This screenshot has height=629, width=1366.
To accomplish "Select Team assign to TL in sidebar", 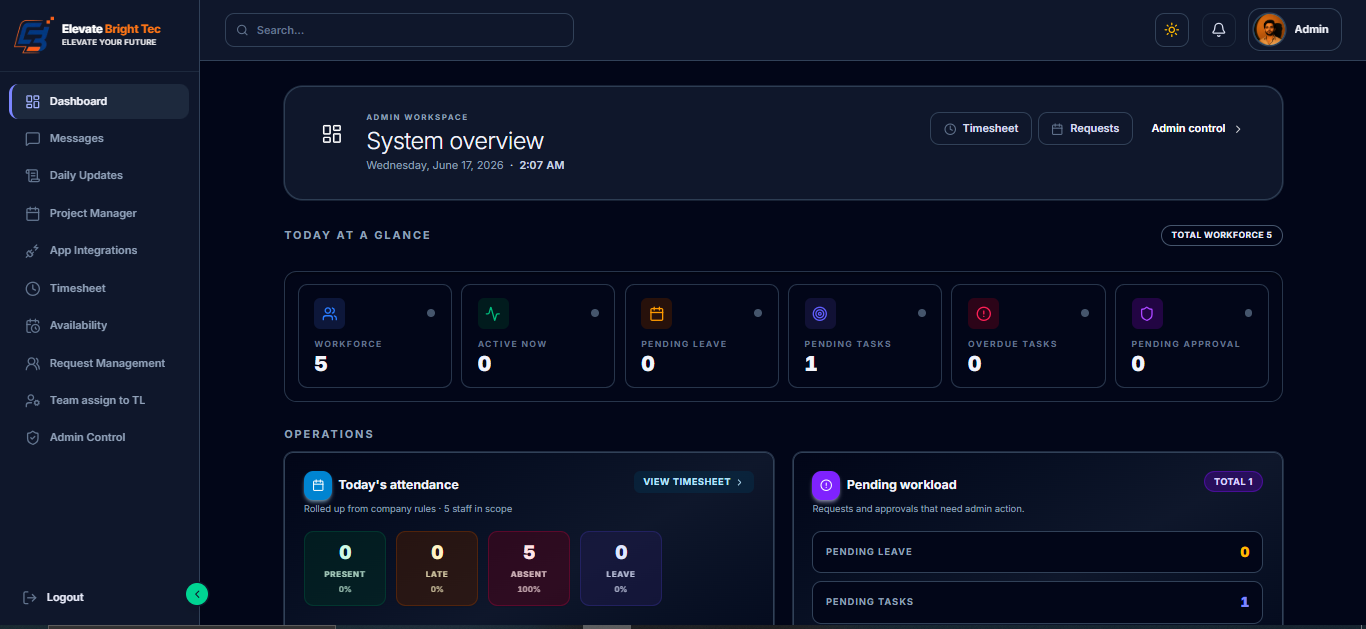I will pyautogui.click(x=99, y=401).
